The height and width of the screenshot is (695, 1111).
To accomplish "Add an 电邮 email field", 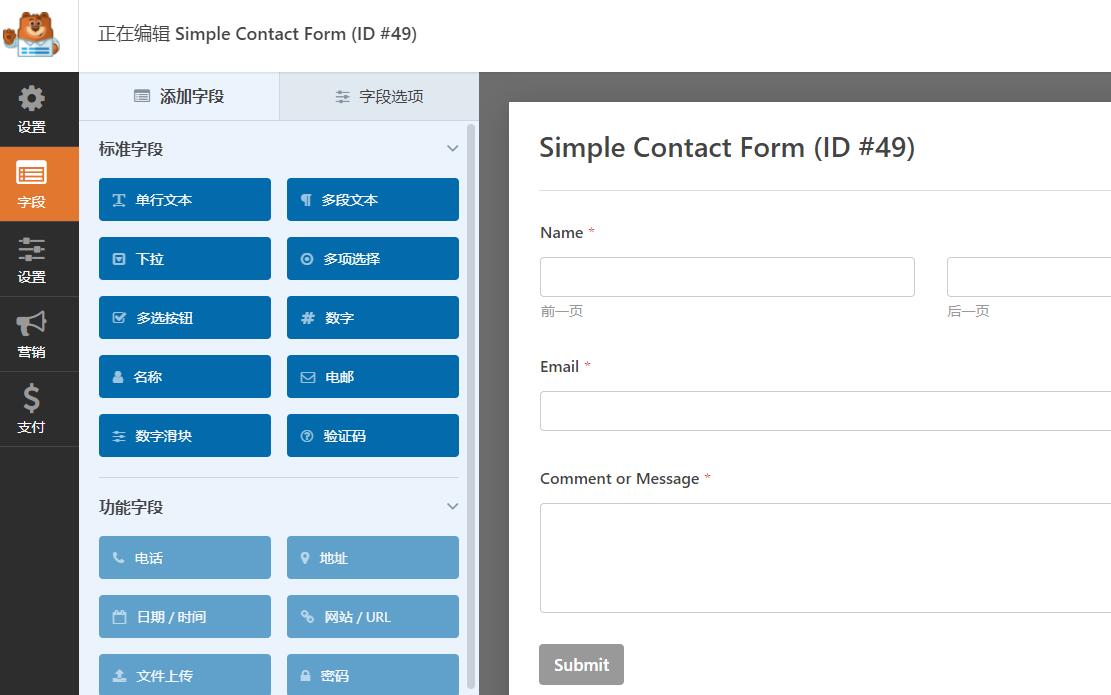I will coord(373,376).
